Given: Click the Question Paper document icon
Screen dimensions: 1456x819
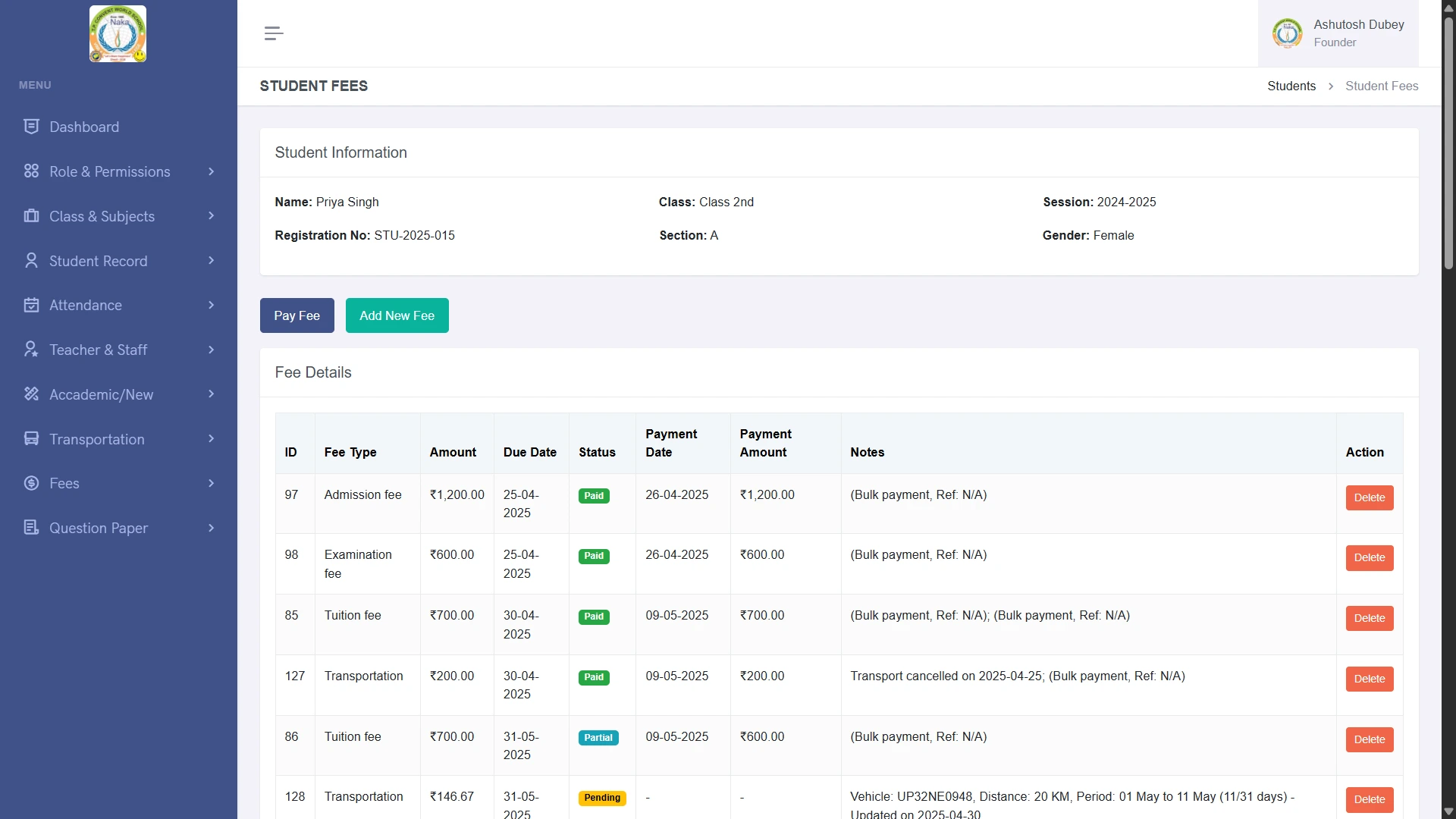Looking at the screenshot, I should tap(31, 528).
